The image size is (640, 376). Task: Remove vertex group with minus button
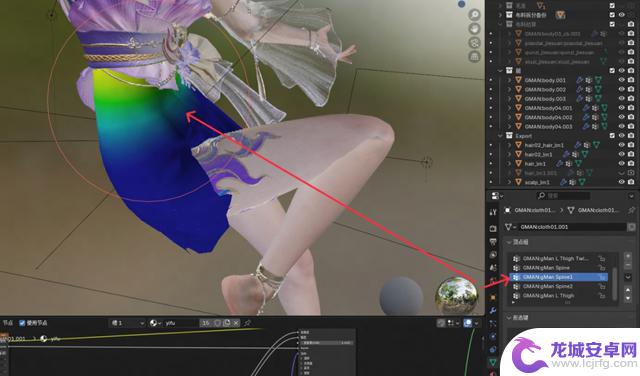click(628, 265)
